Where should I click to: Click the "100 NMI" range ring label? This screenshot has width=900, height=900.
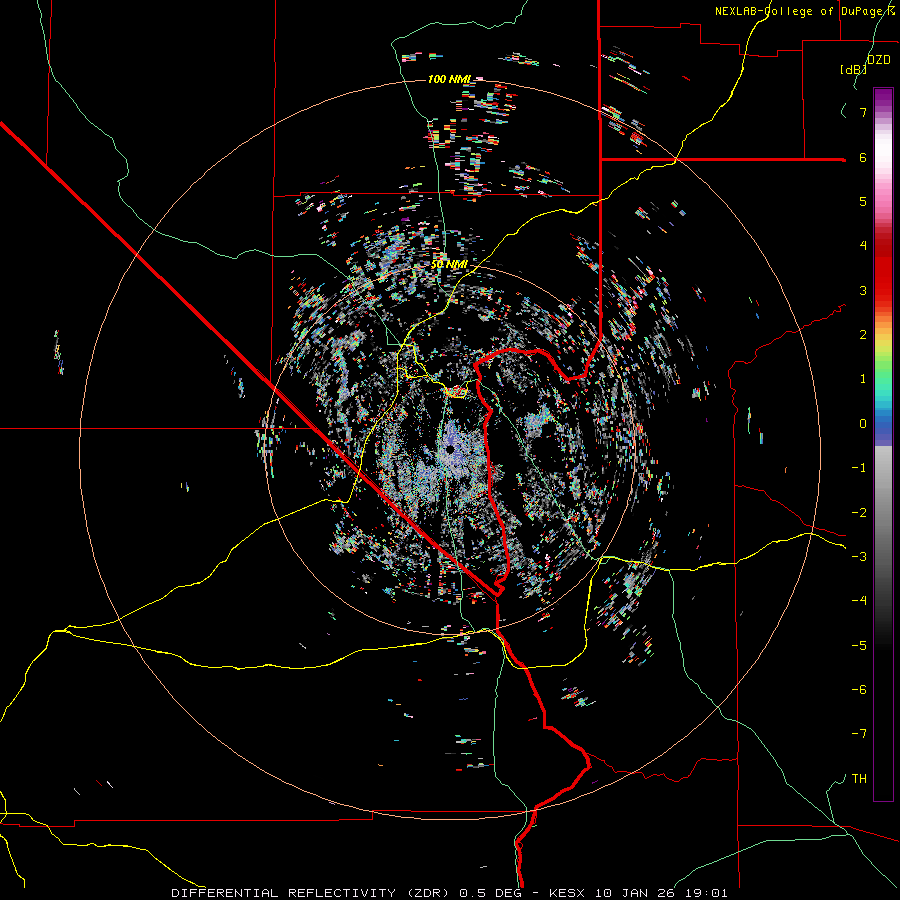pyautogui.click(x=449, y=79)
